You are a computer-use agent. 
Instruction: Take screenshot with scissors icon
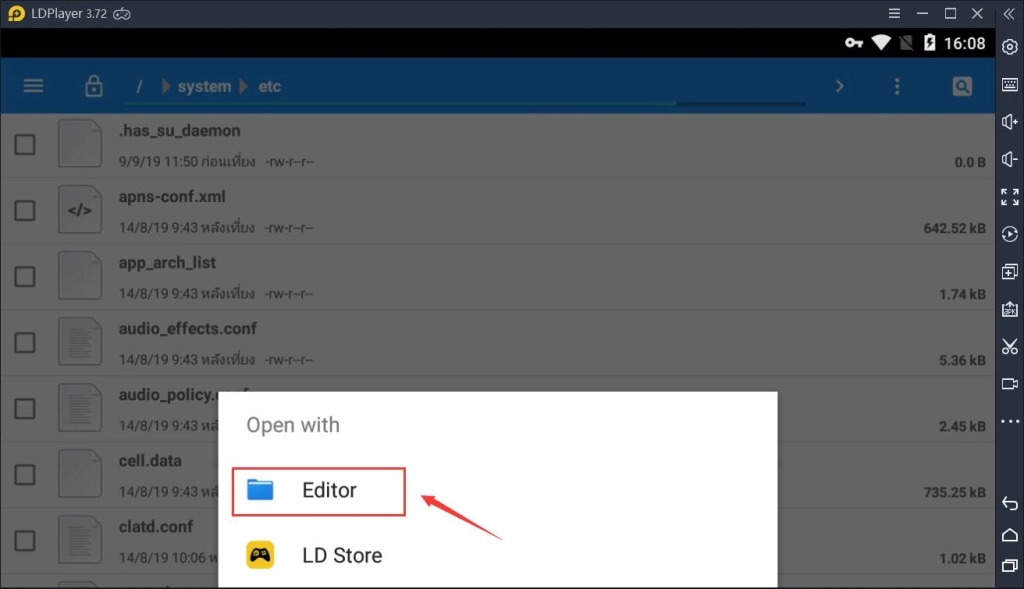point(1010,346)
